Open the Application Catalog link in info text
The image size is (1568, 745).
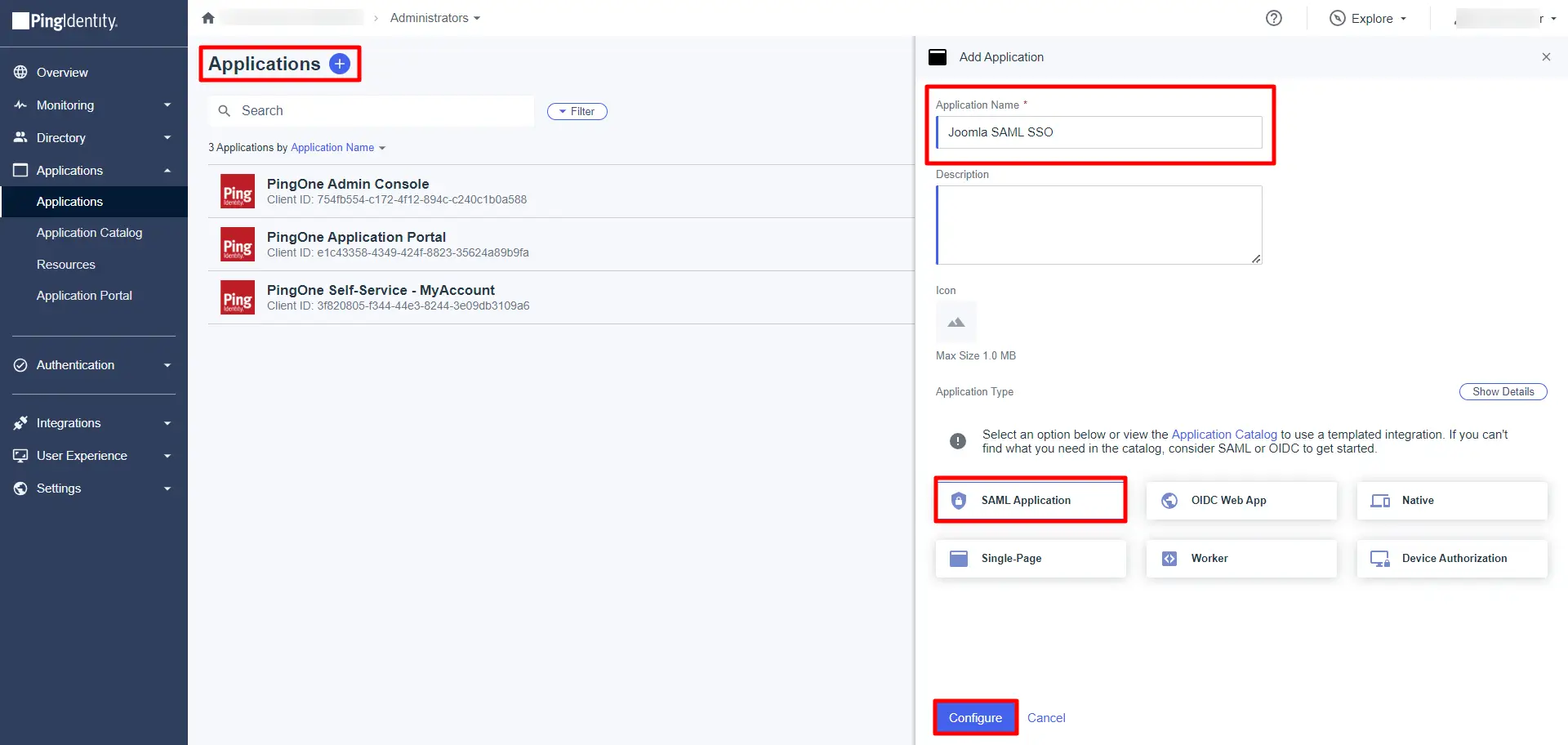click(1224, 435)
